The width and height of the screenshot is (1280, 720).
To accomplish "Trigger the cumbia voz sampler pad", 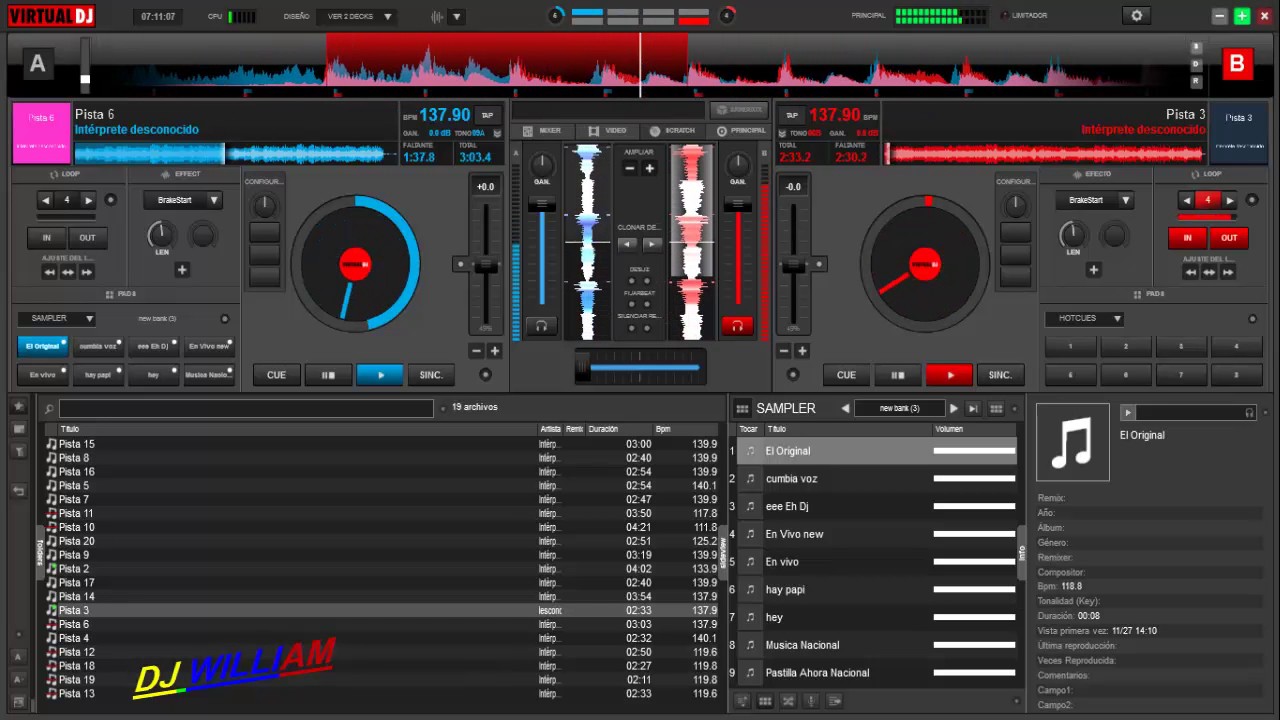I will 98,346.
